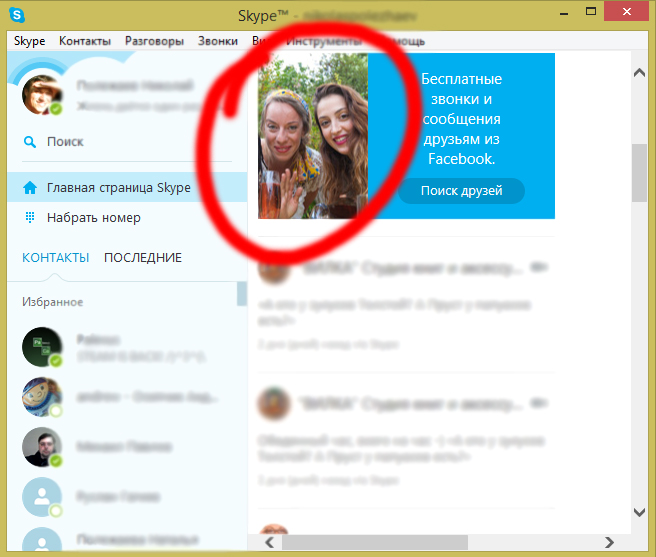The image size is (656, 557).
Task: Open the Звонки menu
Action: [x=218, y=41]
